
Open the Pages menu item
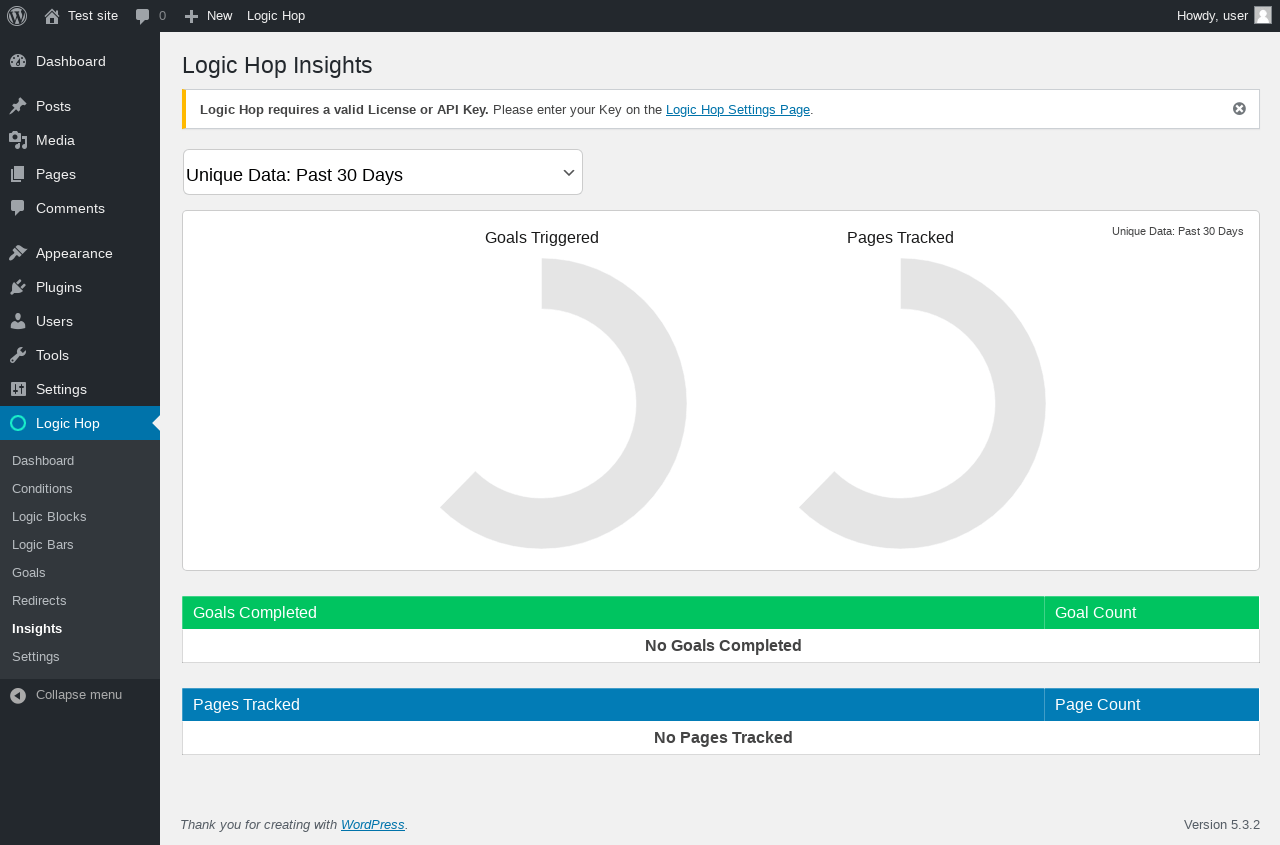(80, 174)
